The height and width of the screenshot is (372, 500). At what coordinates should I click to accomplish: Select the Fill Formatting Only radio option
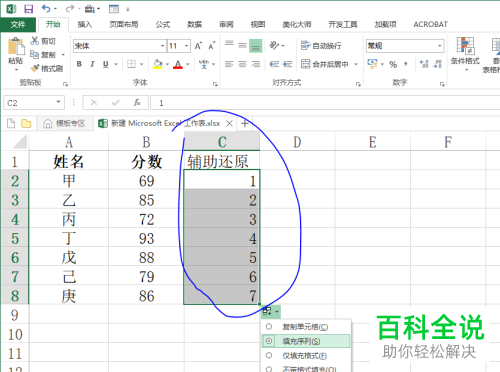269,355
